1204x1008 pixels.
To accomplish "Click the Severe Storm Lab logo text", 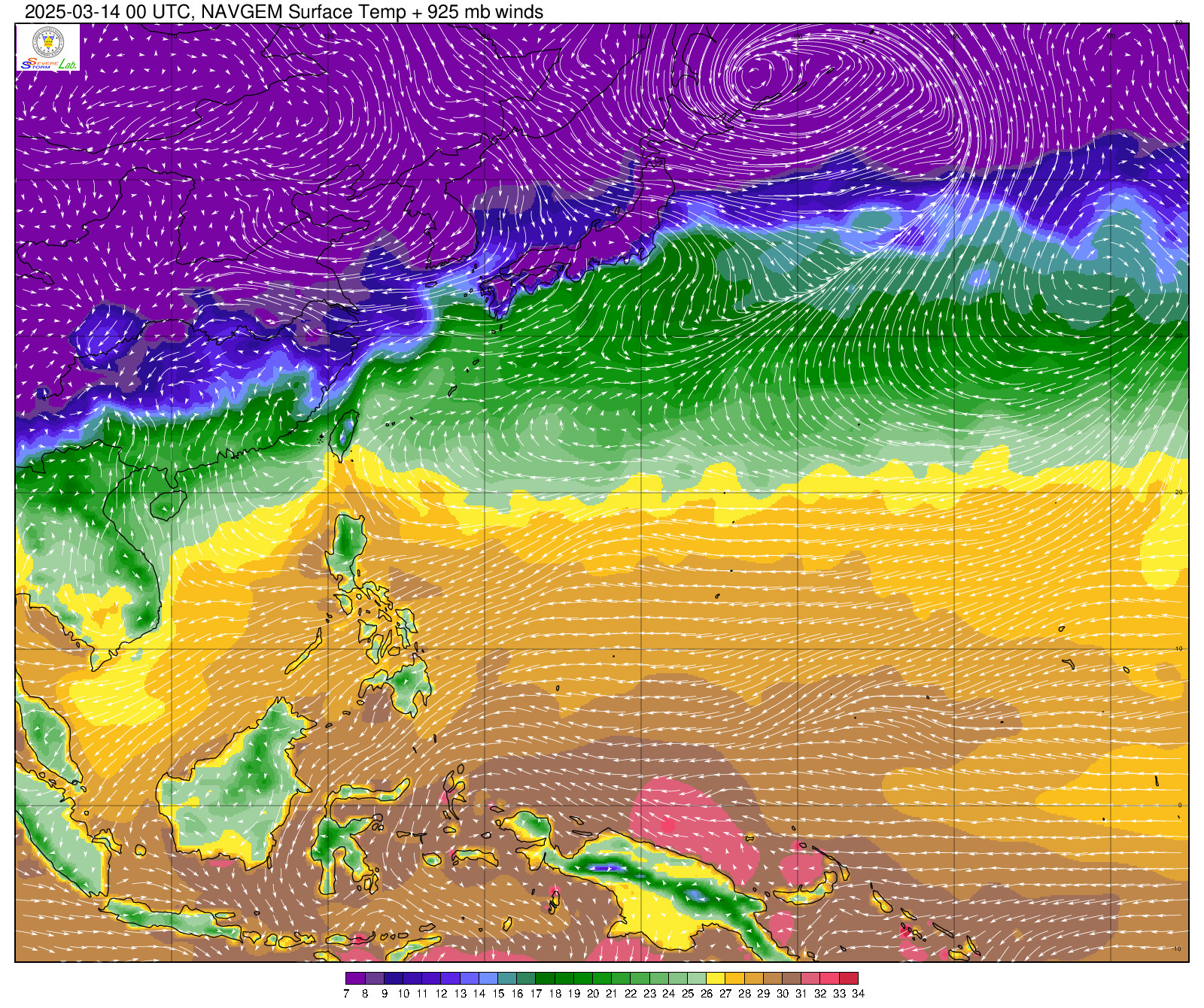I will [48, 64].
